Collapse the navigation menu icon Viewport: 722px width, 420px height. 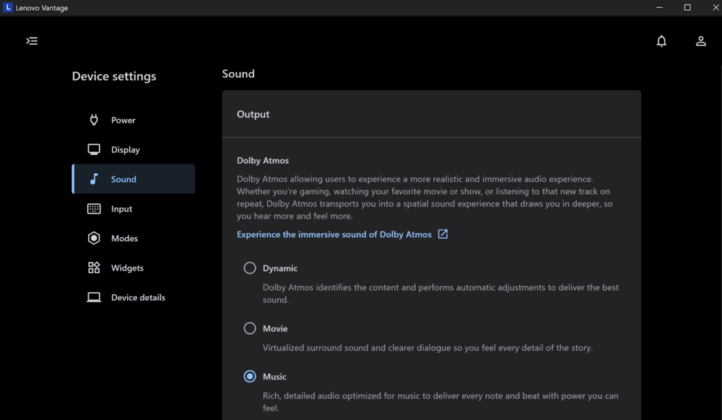32,41
